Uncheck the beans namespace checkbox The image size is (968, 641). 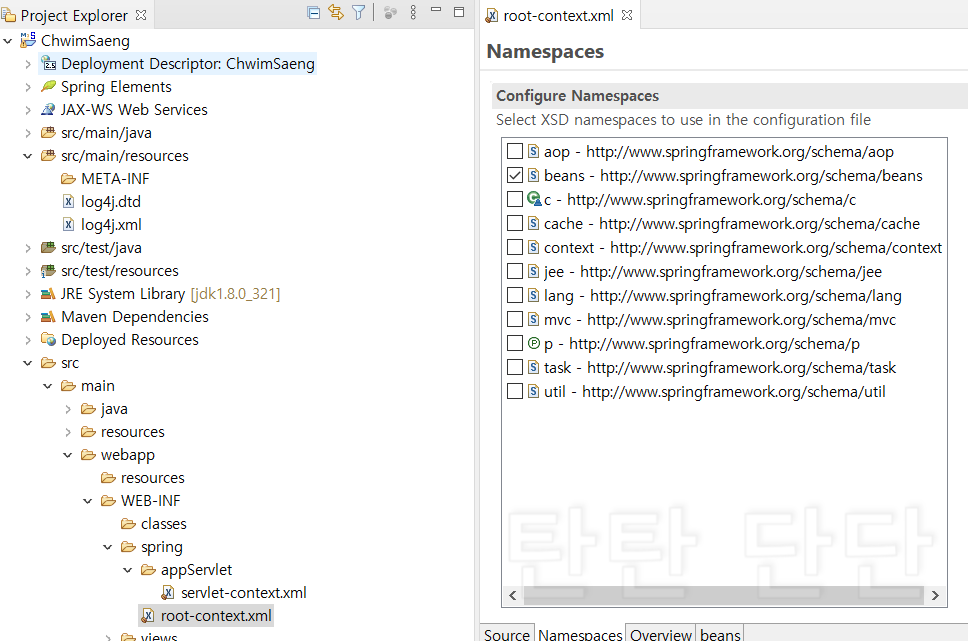point(515,175)
